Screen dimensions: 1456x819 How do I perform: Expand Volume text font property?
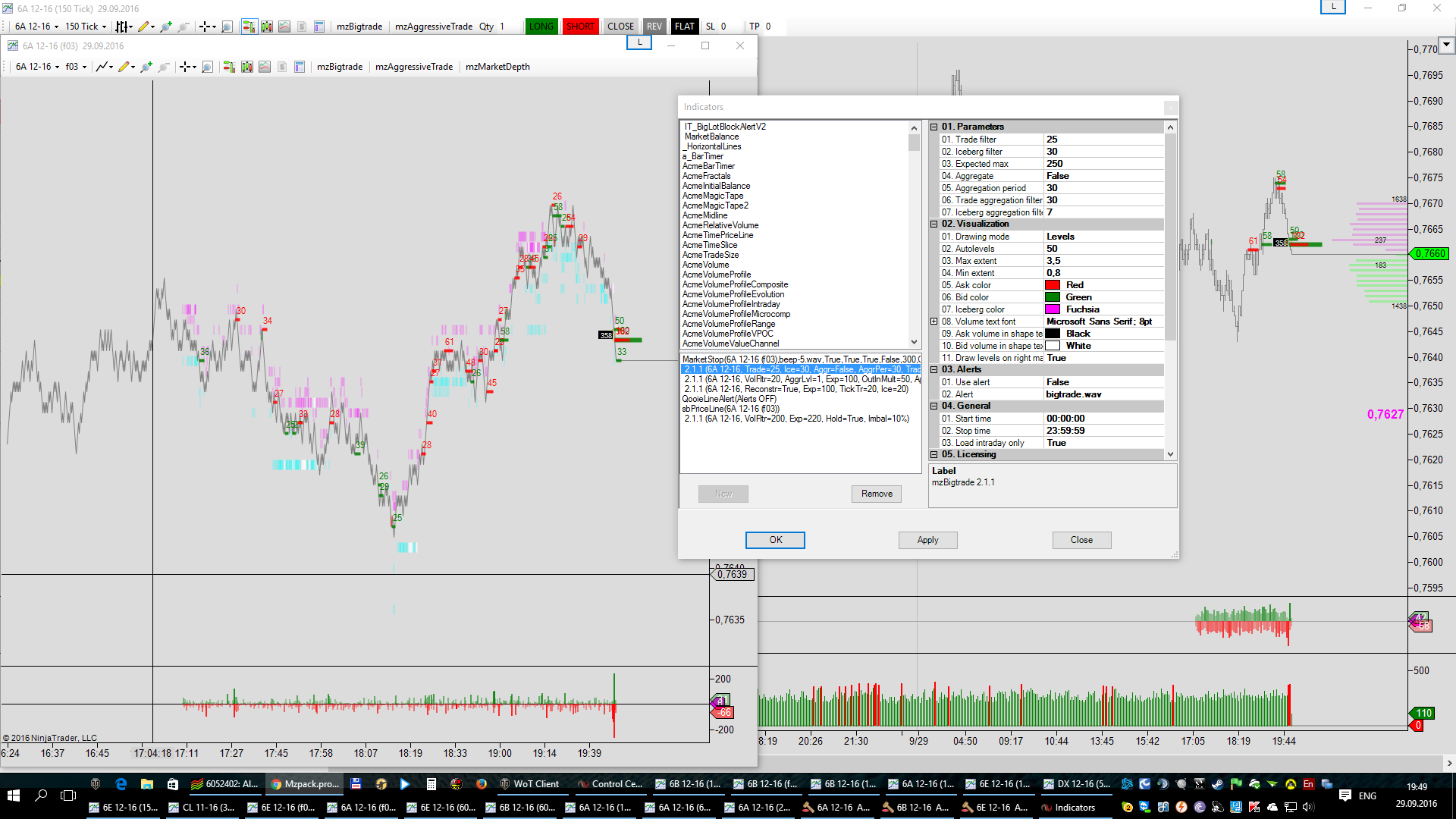click(x=934, y=322)
